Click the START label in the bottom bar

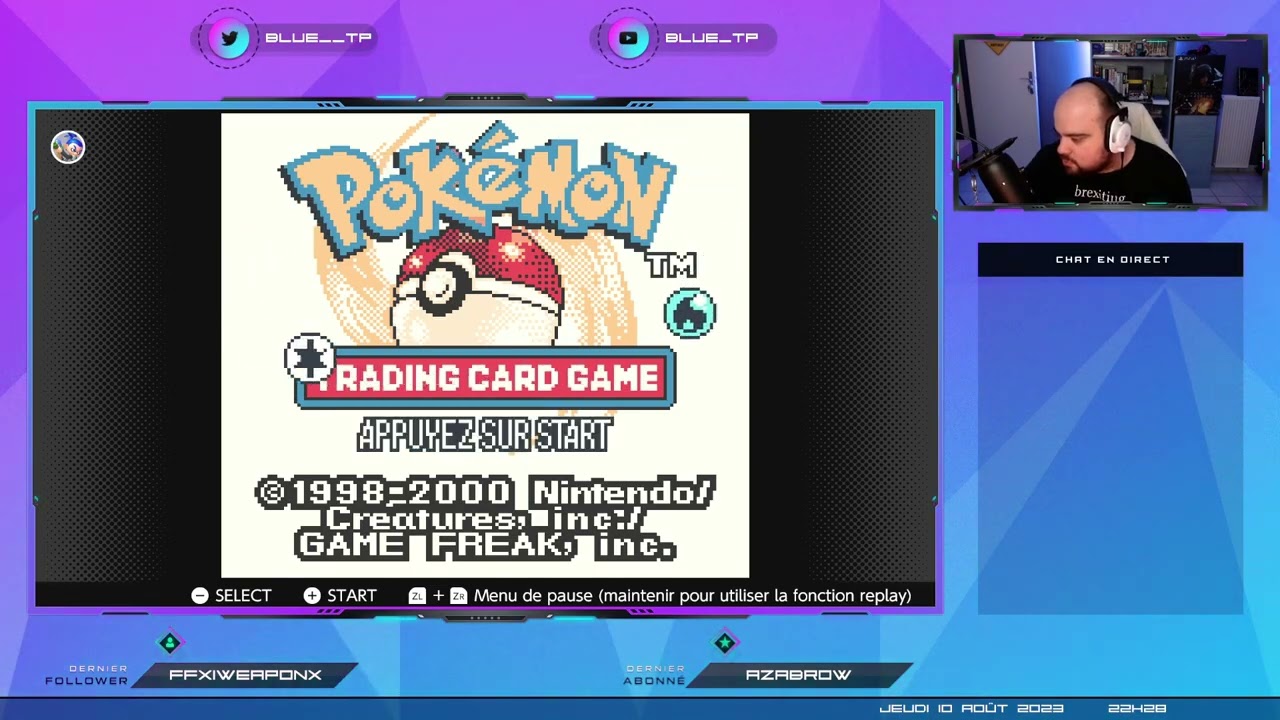click(x=352, y=595)
